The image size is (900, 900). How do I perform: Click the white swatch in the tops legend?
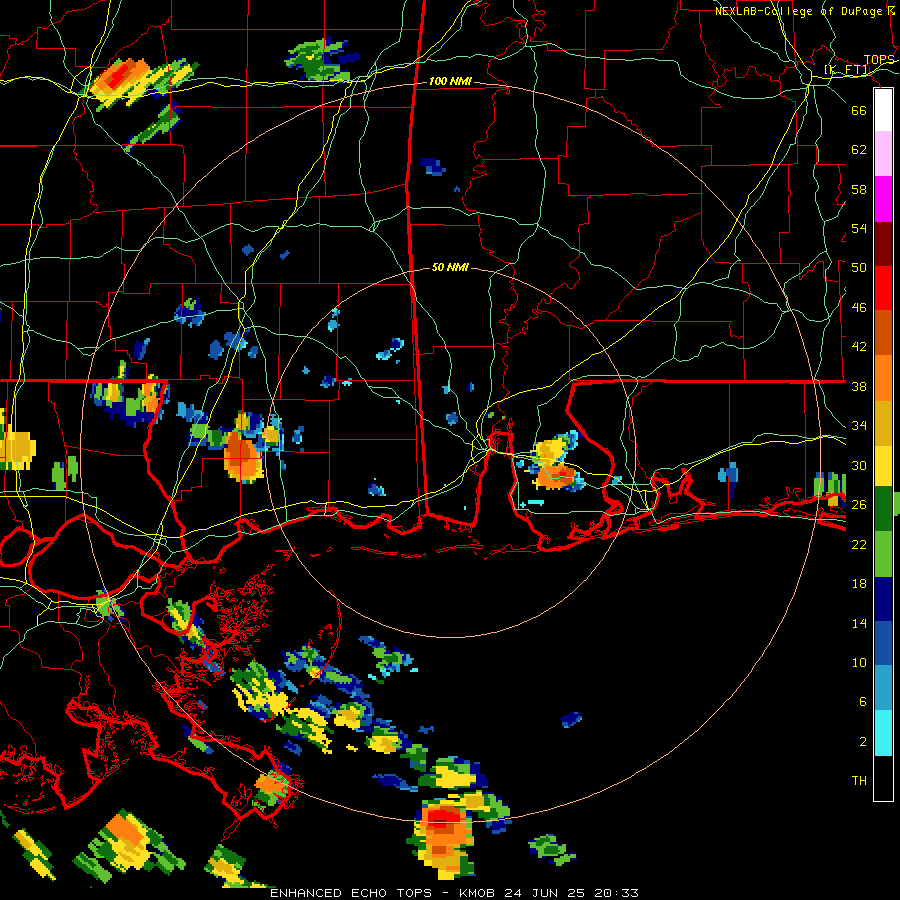click(x=883, y=110)
